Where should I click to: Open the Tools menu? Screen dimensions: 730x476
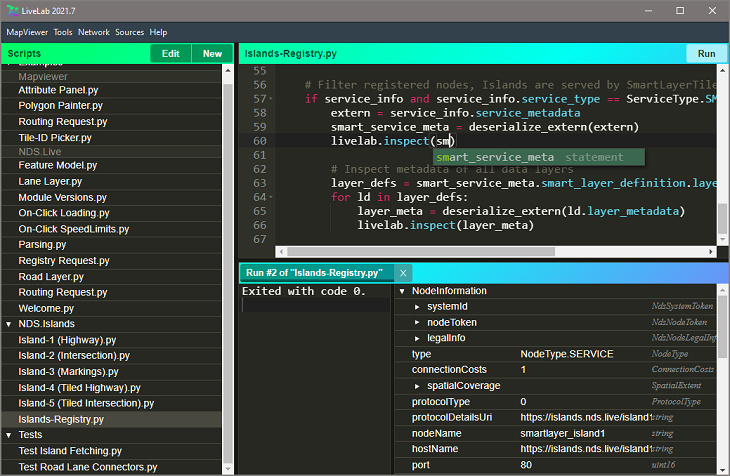click(63, 32)
